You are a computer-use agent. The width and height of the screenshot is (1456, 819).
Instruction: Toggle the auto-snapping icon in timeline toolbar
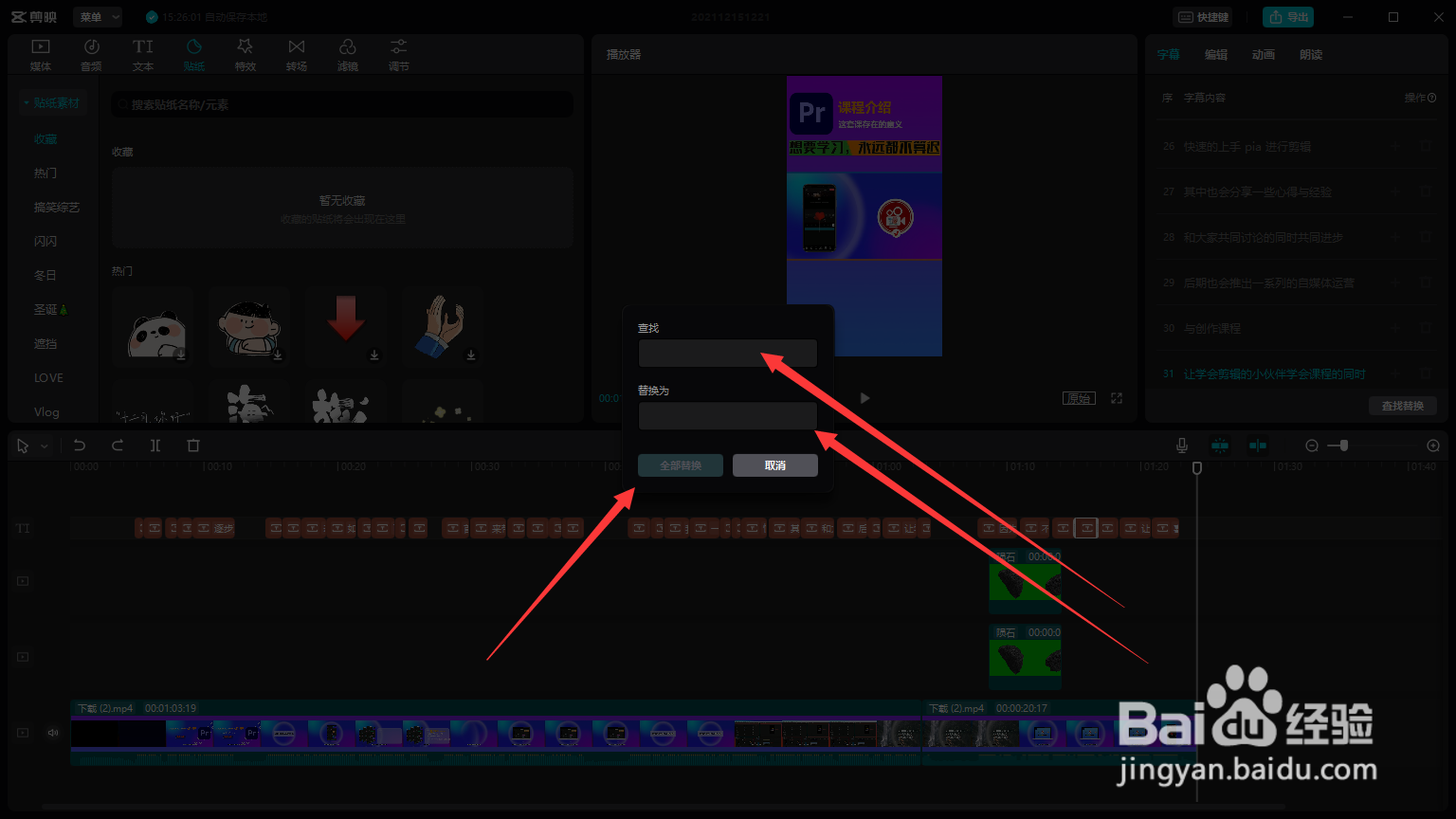point(1258,446)
